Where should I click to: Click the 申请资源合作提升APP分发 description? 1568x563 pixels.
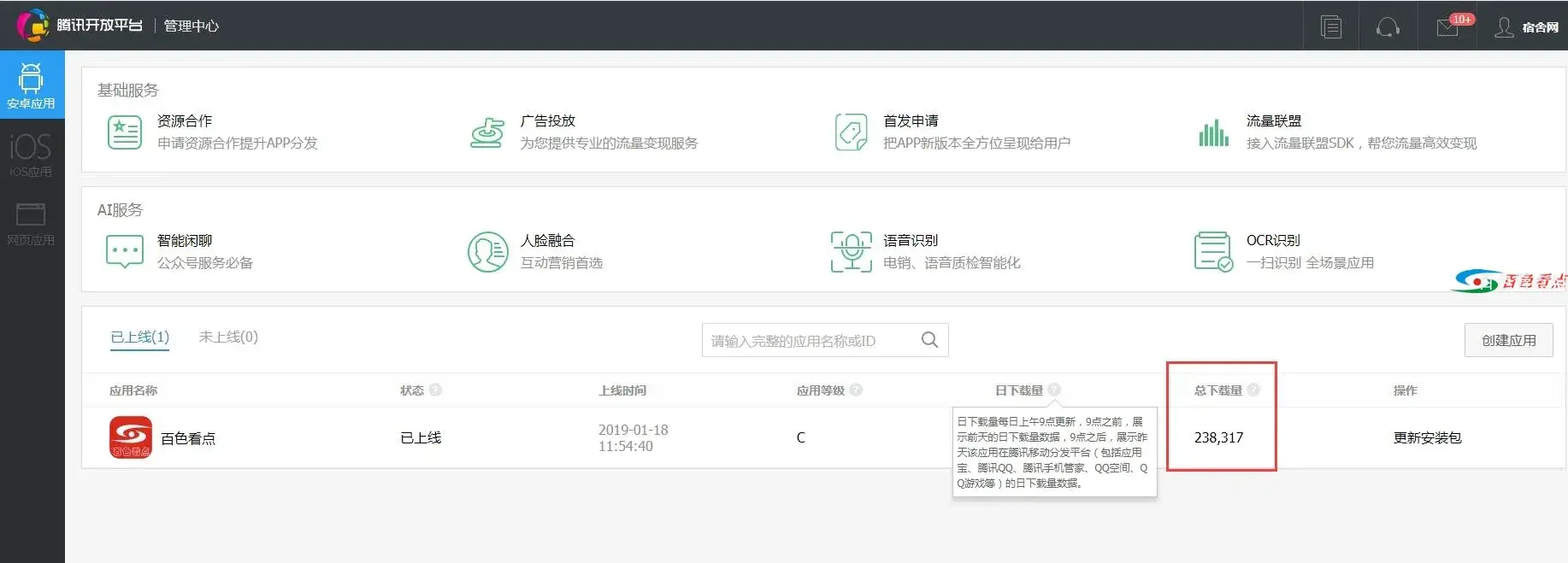point(238,144)
